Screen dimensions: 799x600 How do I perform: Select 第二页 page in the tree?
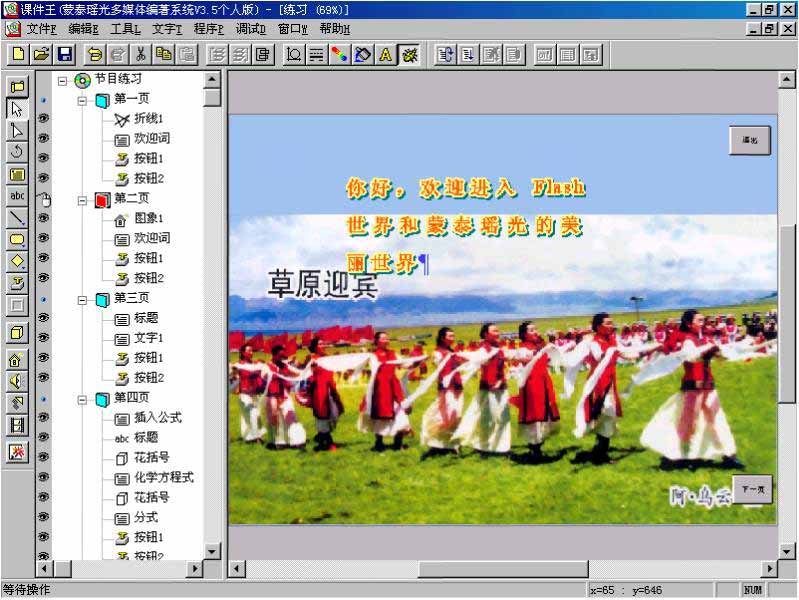(132, 198)
